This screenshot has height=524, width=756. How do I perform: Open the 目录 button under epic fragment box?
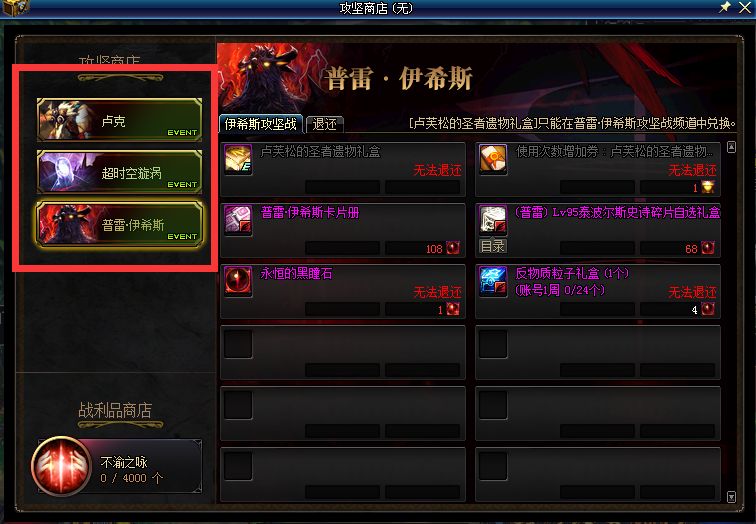[493, 246]
